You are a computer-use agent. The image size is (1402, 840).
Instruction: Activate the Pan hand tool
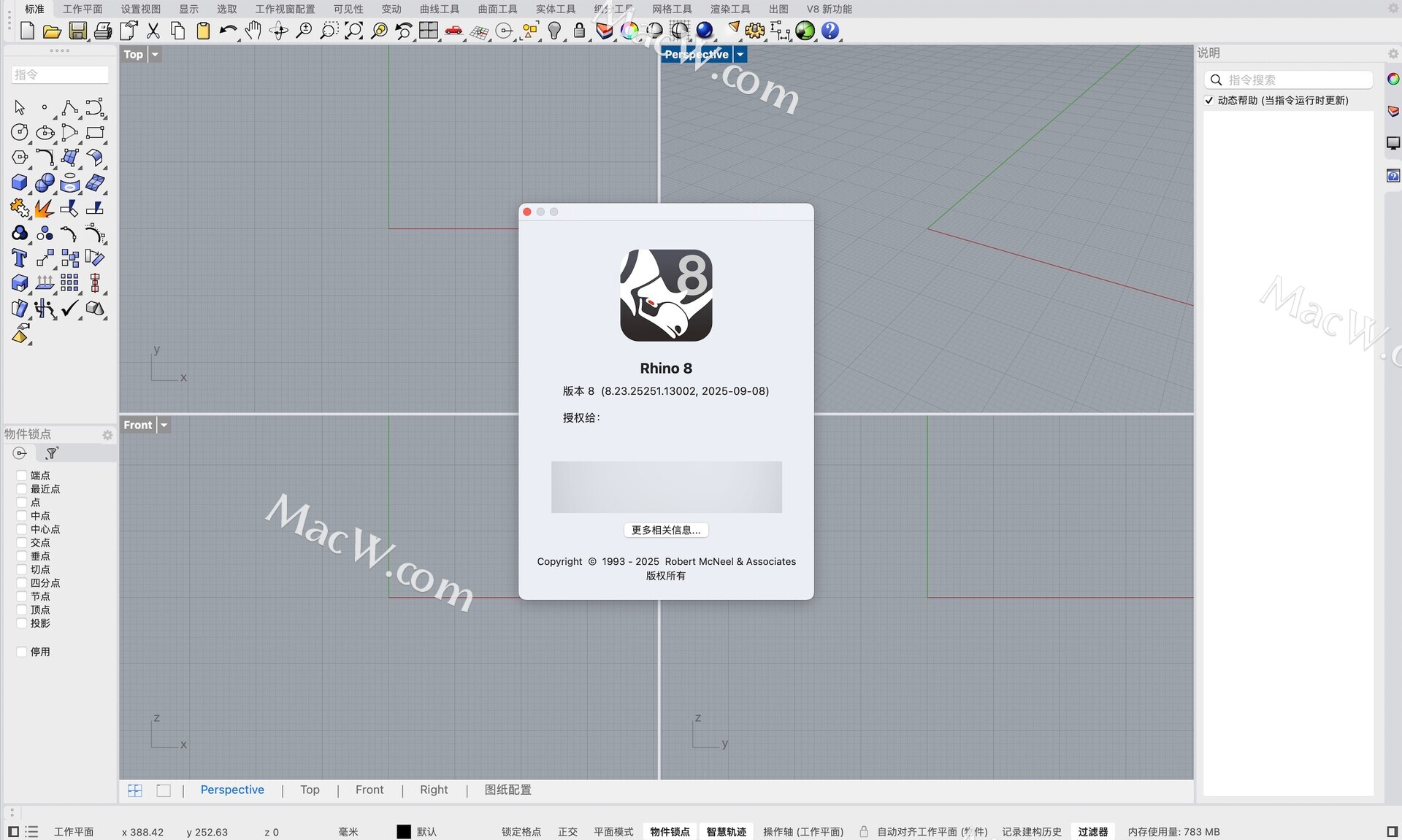[x=253, y=31]
